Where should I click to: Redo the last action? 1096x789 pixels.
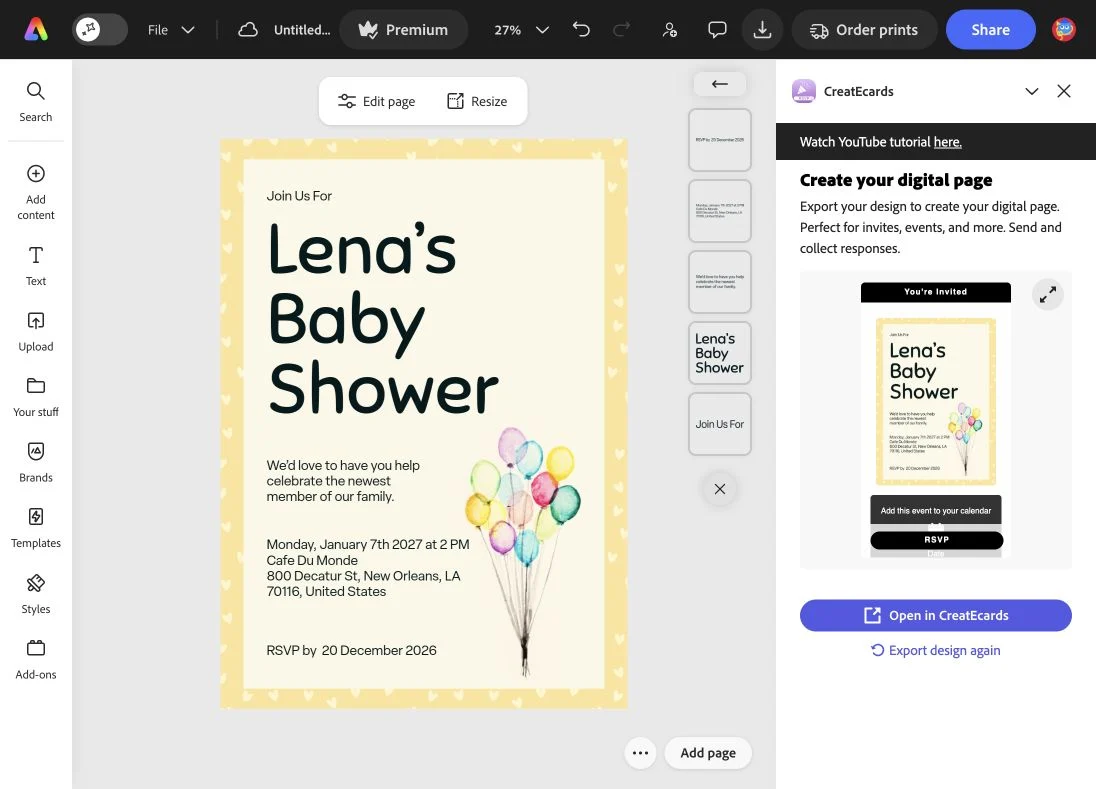621,29
